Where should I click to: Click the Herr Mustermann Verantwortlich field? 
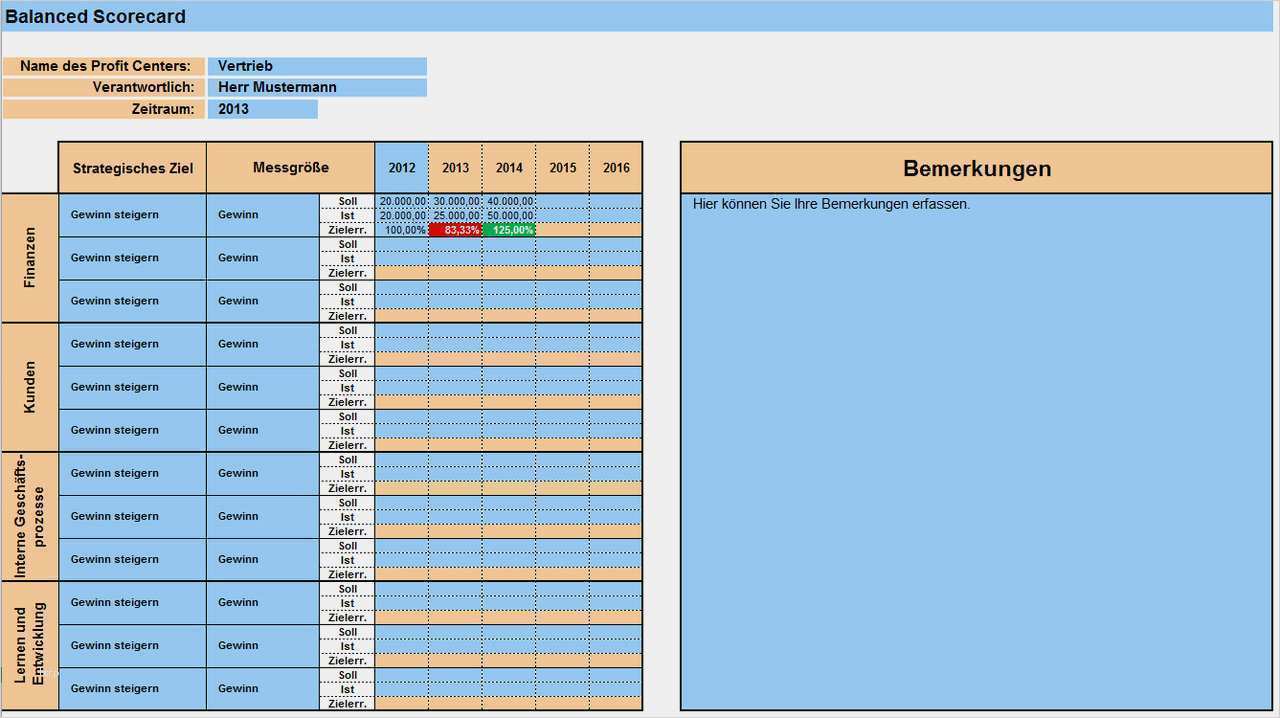click(316, 87)
